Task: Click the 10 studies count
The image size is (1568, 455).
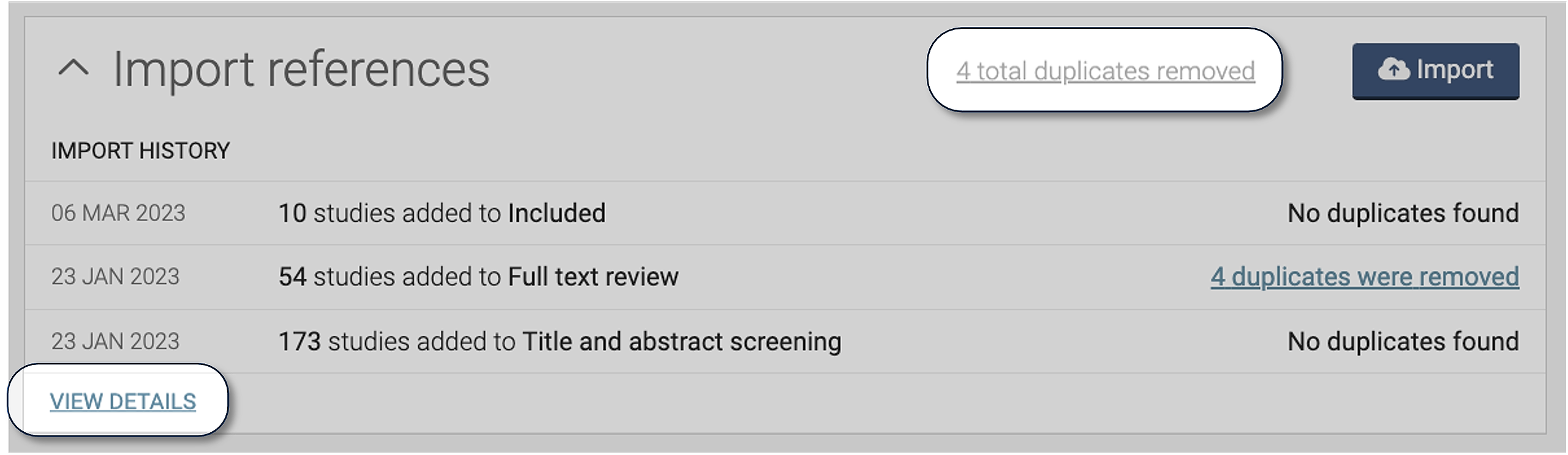Action: click(x=292, y=213)
